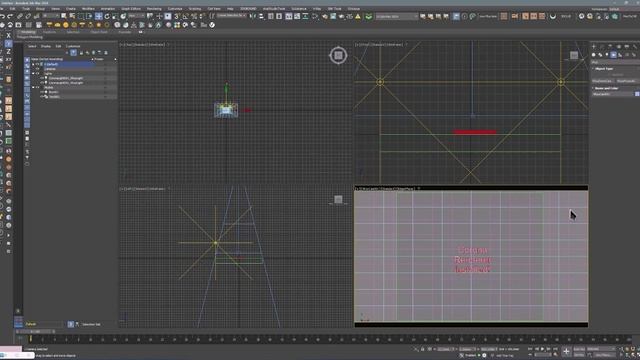Activate the Select and Move tool
This screenshot has height=360, width=640.
(98, 16)
